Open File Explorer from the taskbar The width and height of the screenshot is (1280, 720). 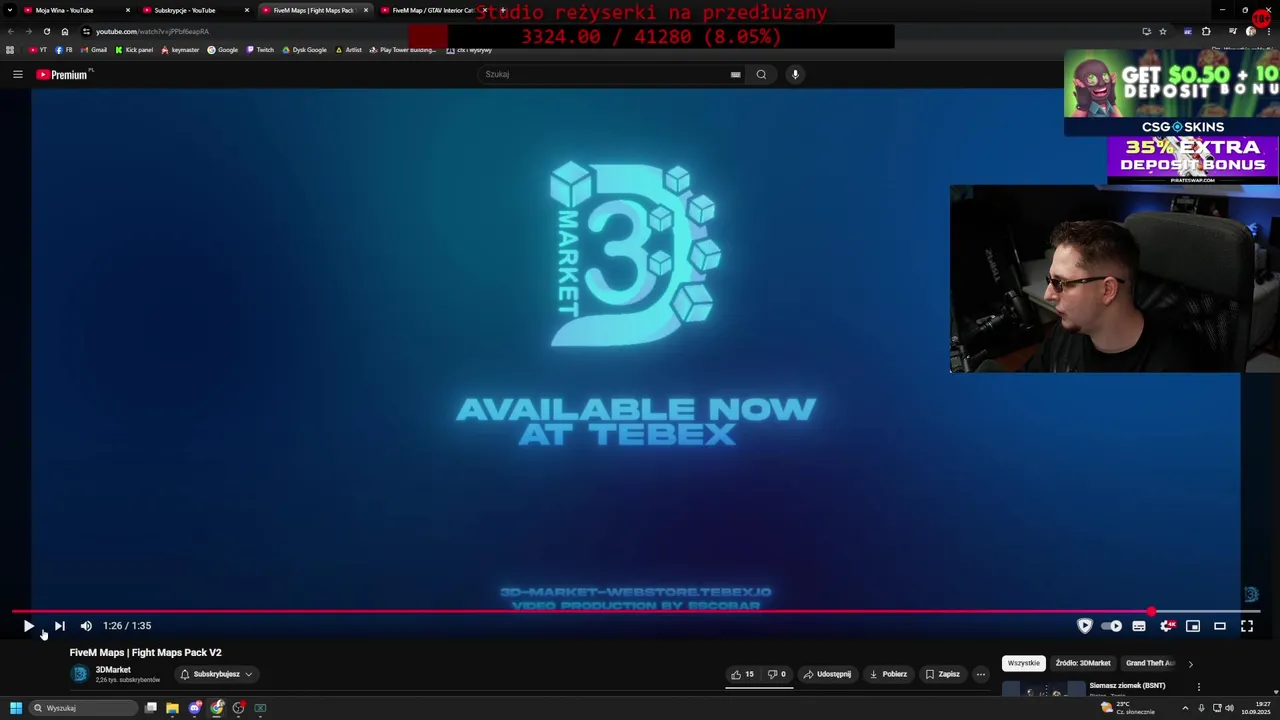(x=172, y=708)
